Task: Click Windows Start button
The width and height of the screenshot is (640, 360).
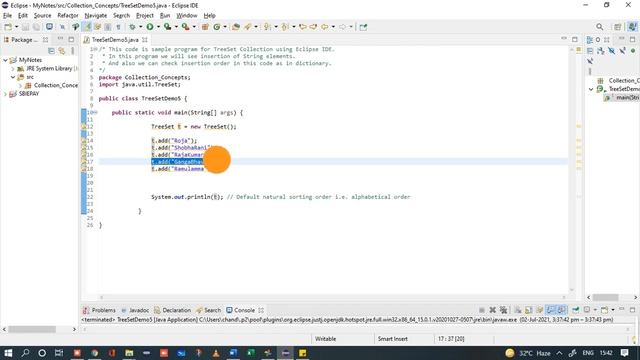Action: [8, 353]
